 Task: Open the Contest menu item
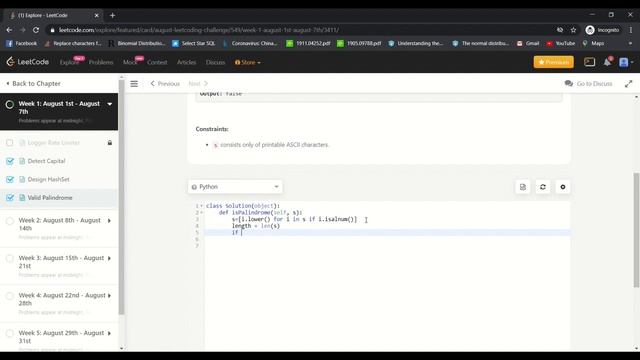pos(157,62)
